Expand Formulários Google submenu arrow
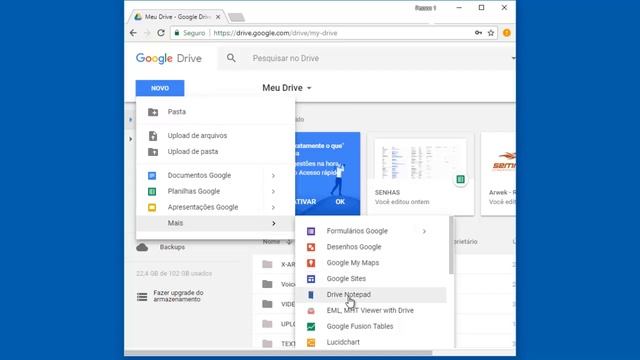Screen dimensions: 640x360 pyautogui.click(x=424, y=231)
